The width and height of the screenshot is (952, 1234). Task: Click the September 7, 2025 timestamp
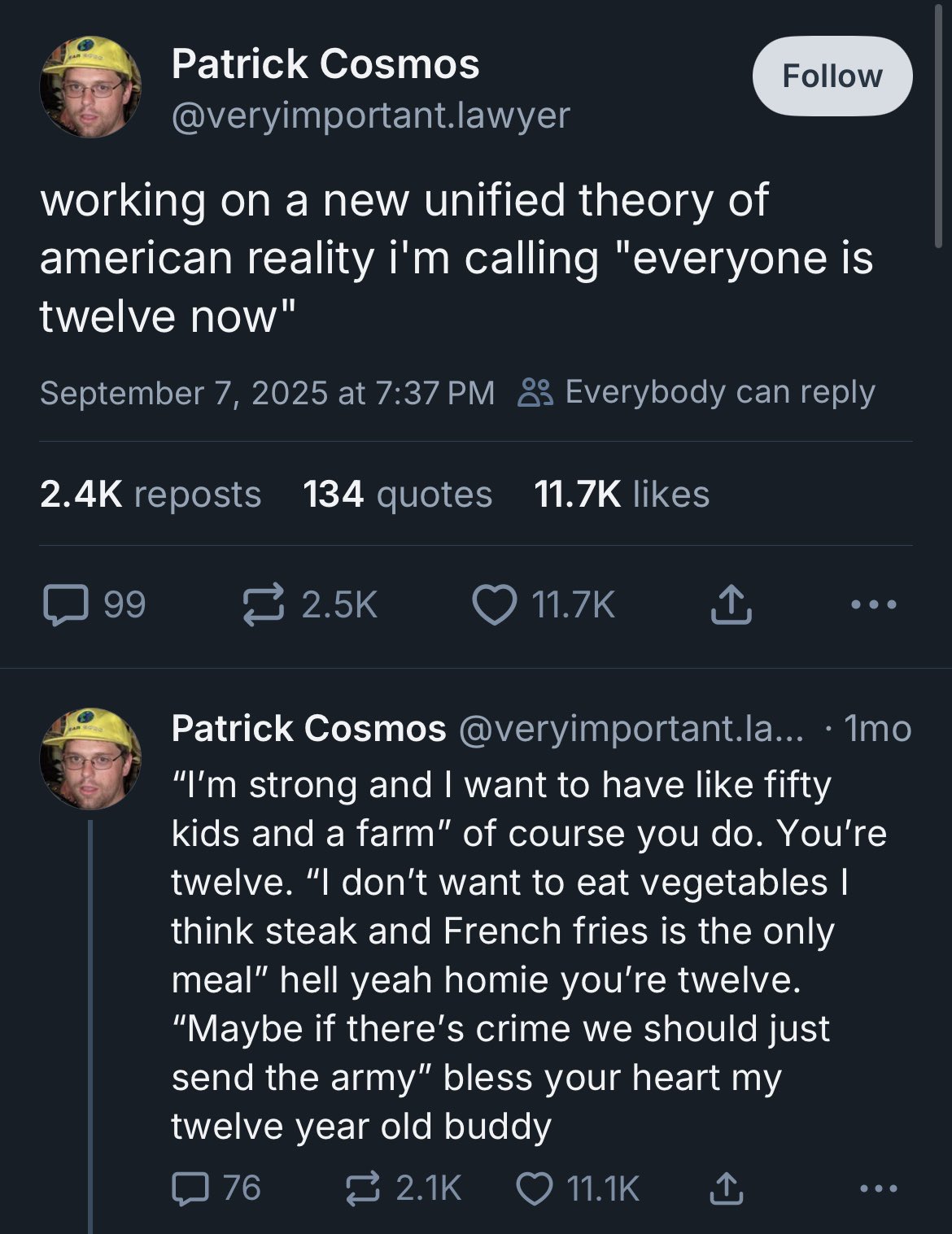tap(267, 393)
